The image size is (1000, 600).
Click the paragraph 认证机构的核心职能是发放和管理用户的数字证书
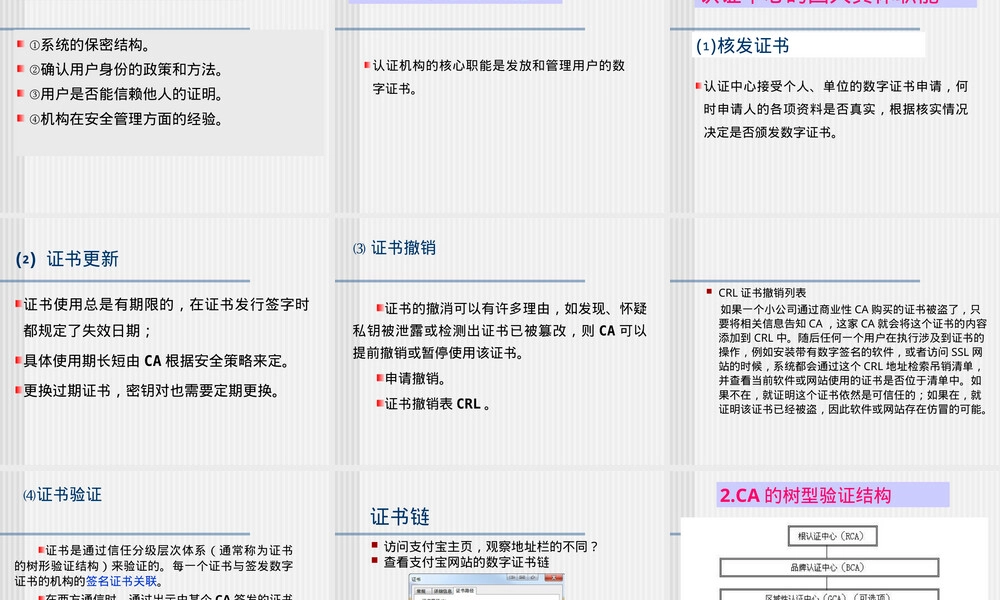point(498,77)
